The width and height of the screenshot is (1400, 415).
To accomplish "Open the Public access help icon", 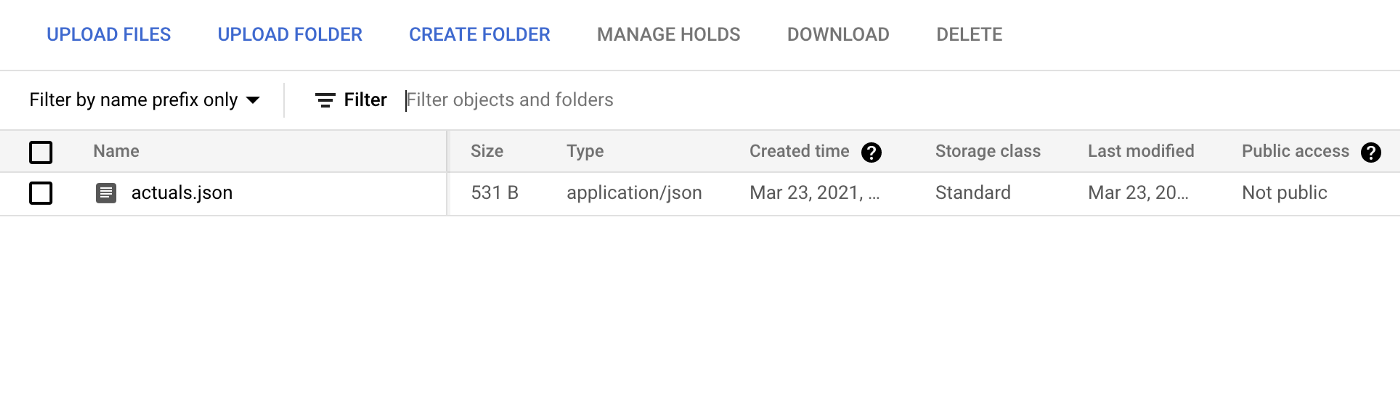I will coord(1371,152).
